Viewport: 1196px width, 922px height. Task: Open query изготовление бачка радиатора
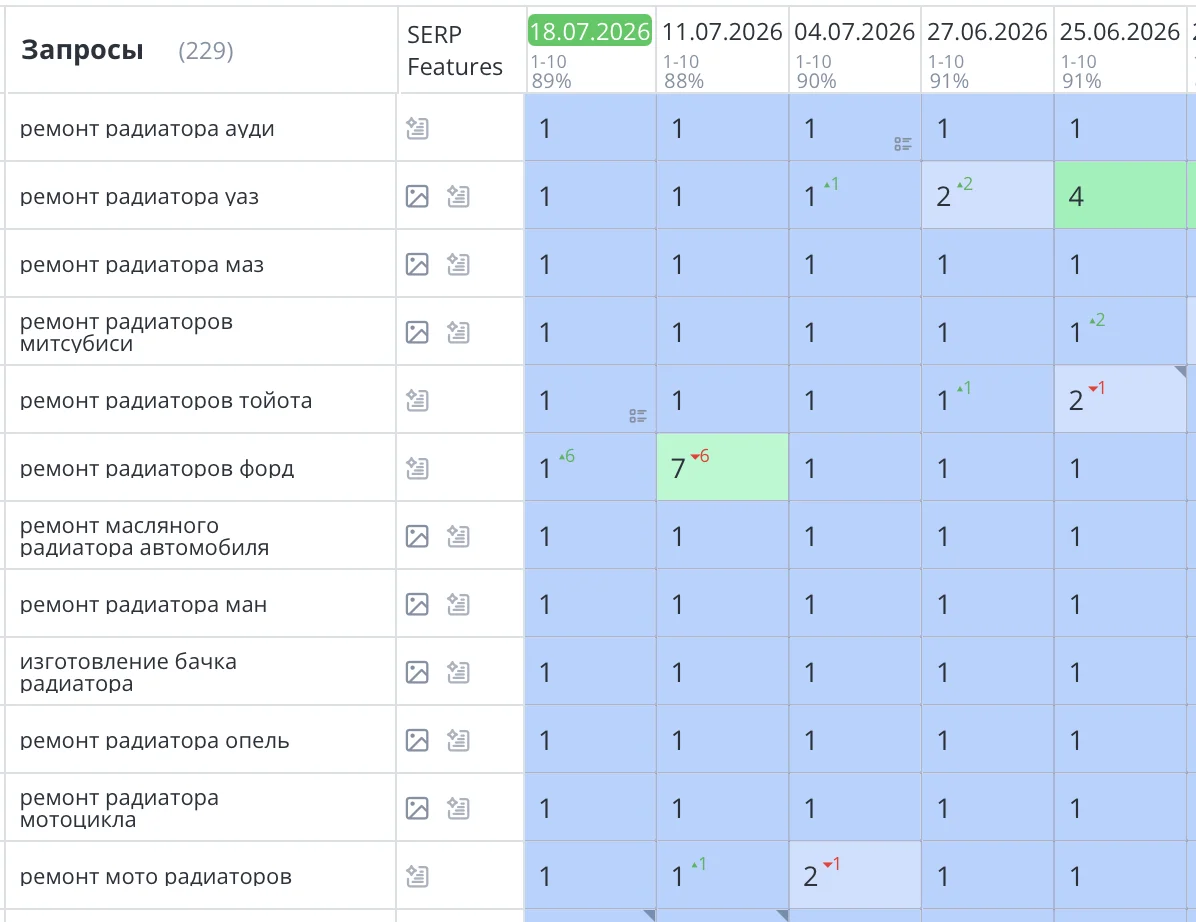(x=128, y=673)
